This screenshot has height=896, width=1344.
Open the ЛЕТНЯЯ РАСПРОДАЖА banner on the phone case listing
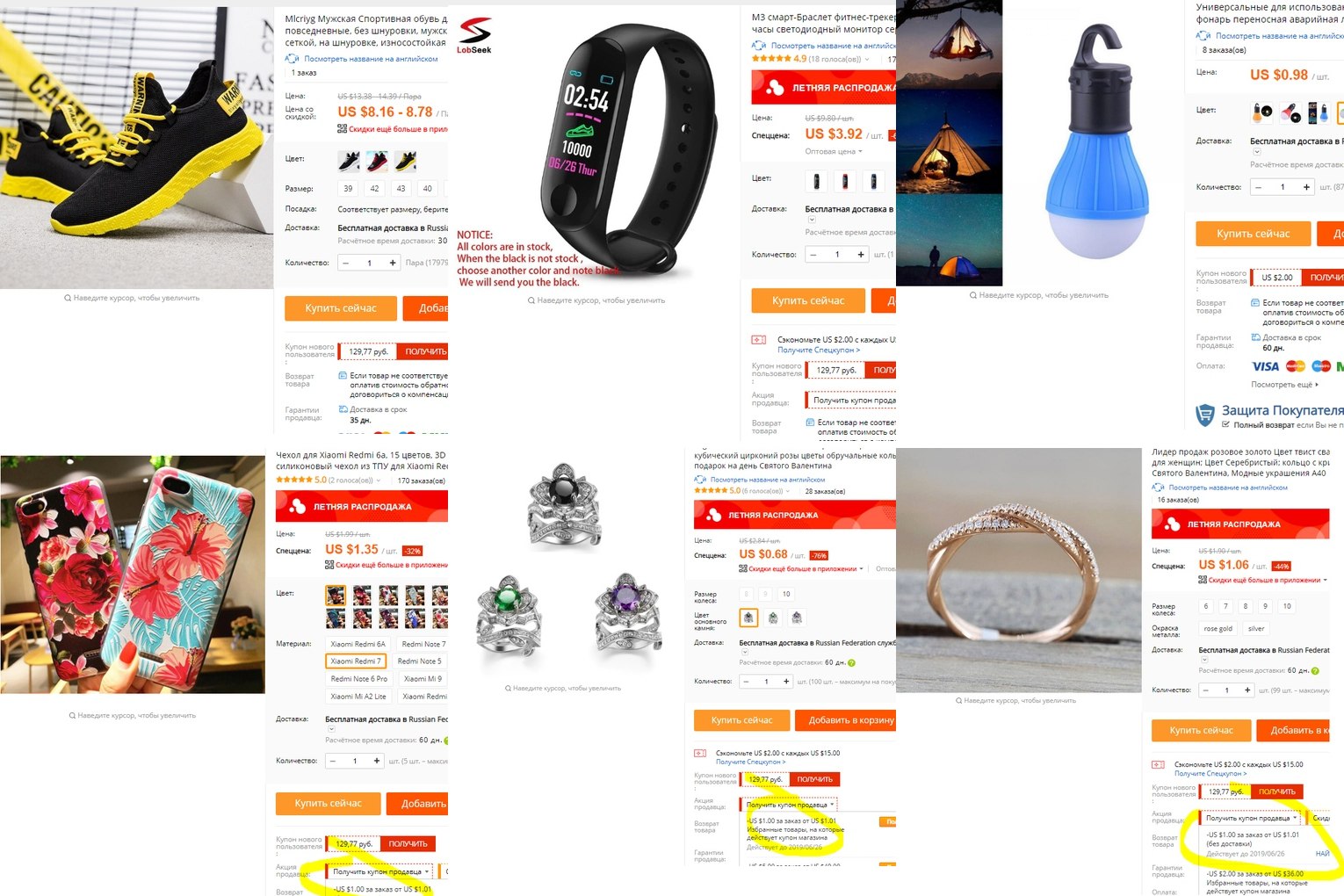362,507
